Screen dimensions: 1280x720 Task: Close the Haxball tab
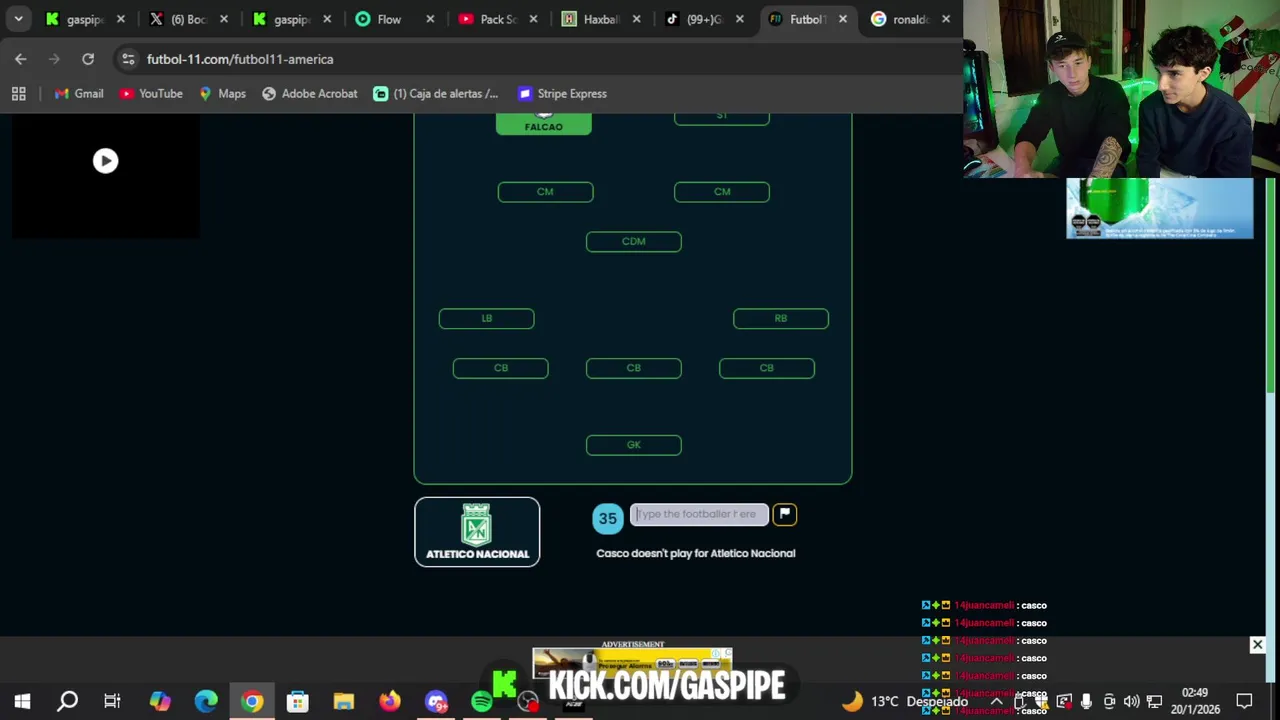636,19
